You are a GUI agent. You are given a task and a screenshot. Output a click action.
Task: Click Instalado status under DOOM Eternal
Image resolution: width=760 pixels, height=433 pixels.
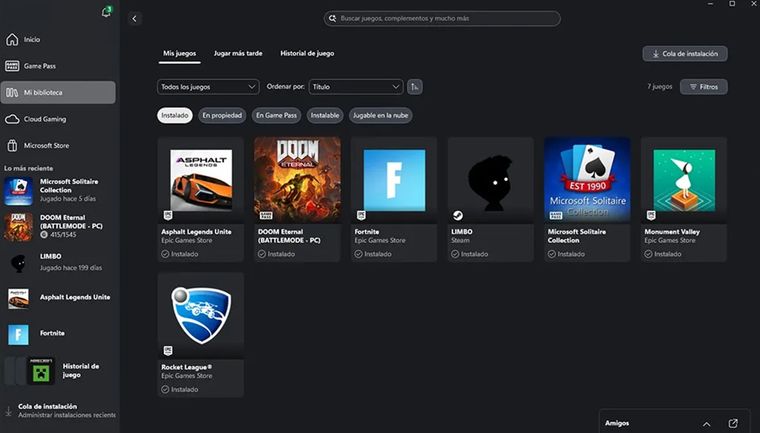coord(276,254)
